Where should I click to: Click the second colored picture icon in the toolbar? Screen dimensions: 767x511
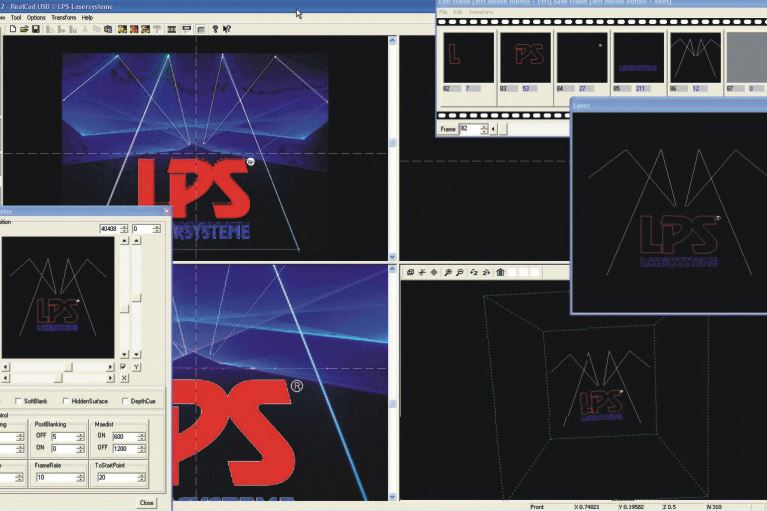134,29
